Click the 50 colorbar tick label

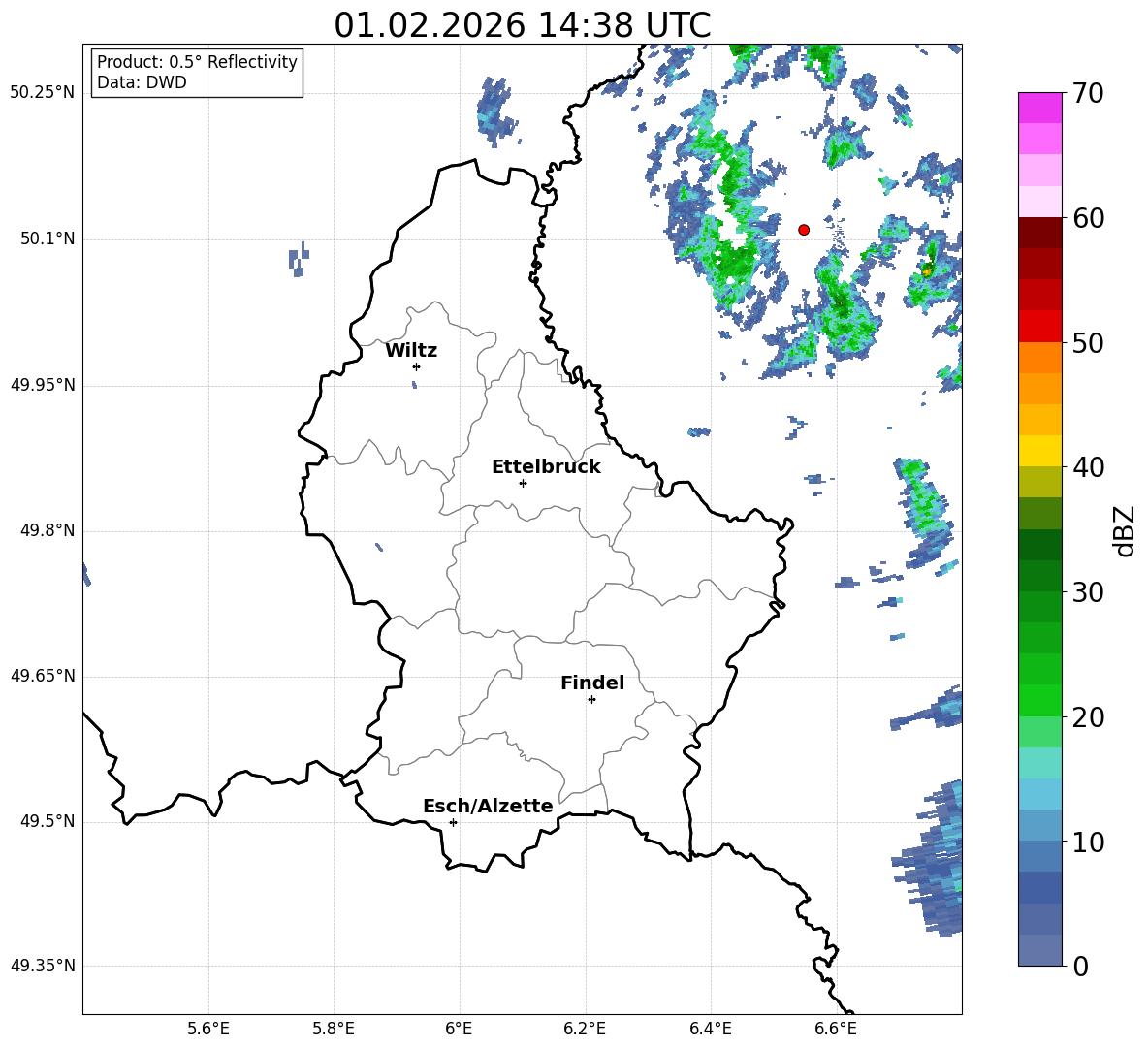(1088, 343)
